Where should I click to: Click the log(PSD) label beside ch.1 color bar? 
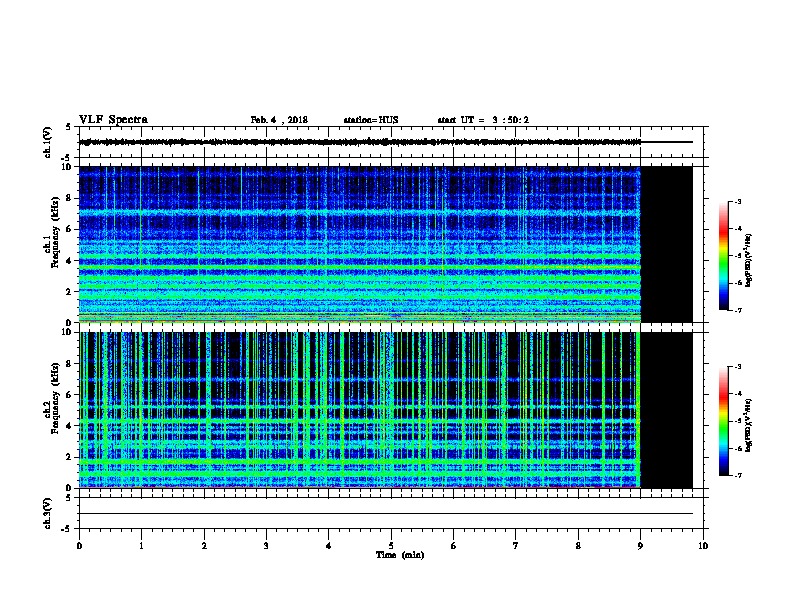pos(749,260)
